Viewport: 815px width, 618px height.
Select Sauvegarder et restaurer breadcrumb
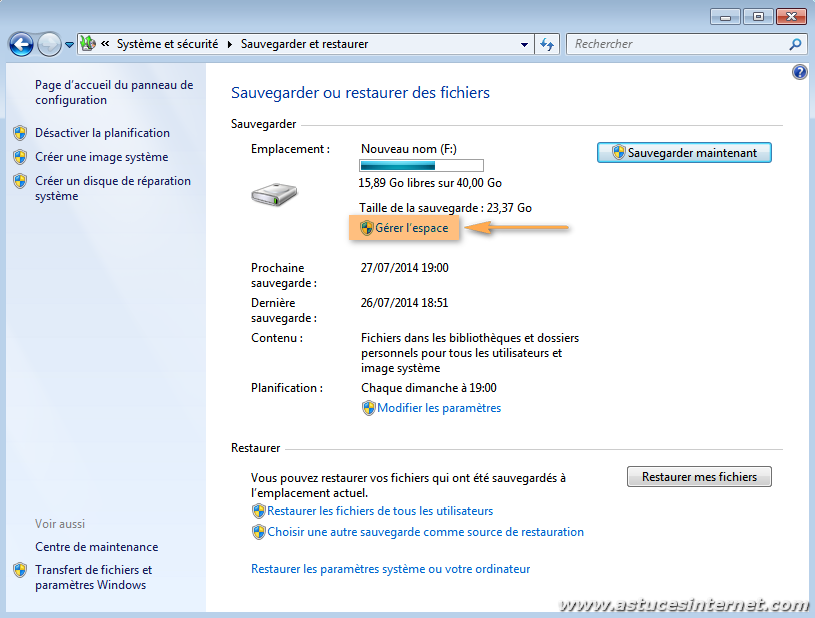click(x=304, y=44)
